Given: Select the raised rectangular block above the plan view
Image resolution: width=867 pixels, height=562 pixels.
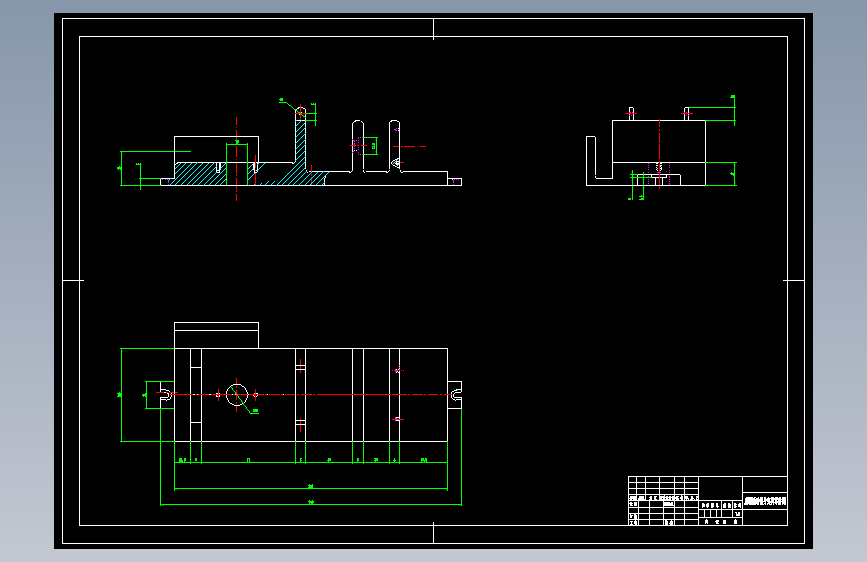Looking at the screenshot, I should click(x=216, y=335).
